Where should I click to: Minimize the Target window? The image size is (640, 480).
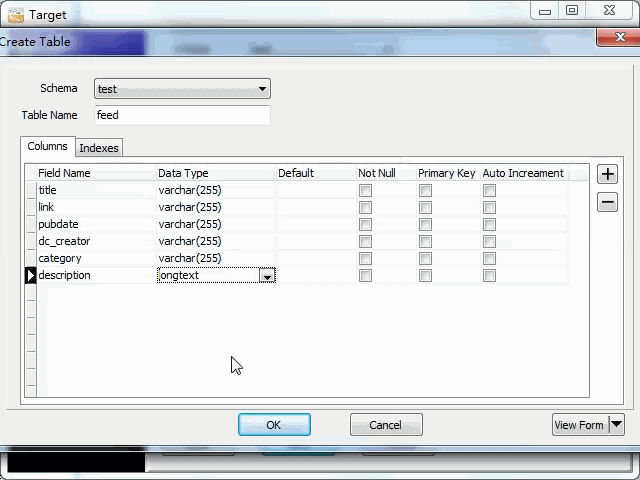tap(545, 11)
